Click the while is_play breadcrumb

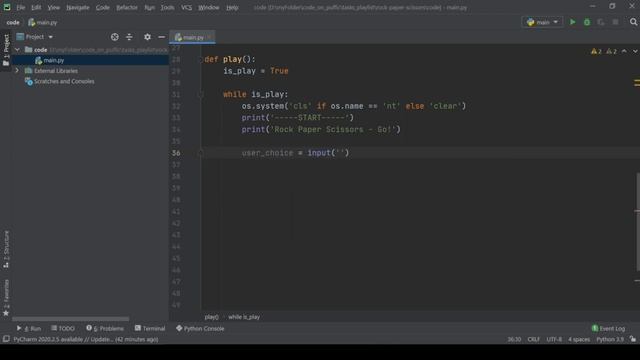coord(244,317)
